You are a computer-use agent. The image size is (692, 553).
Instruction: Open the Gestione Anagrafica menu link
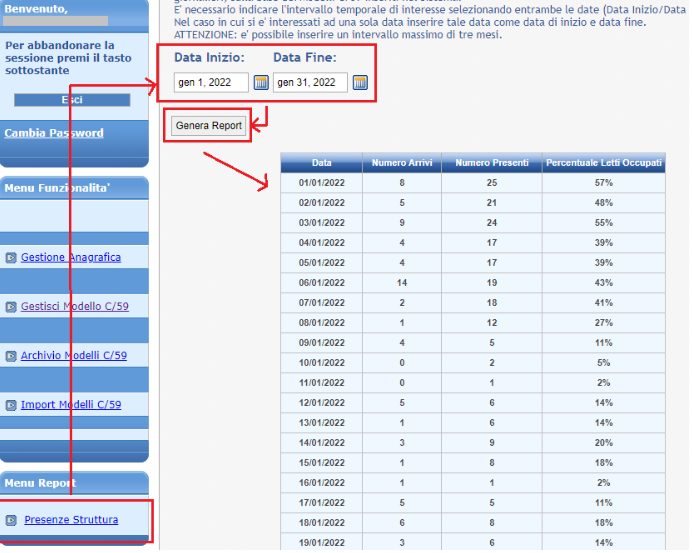(x=71, y=257)
